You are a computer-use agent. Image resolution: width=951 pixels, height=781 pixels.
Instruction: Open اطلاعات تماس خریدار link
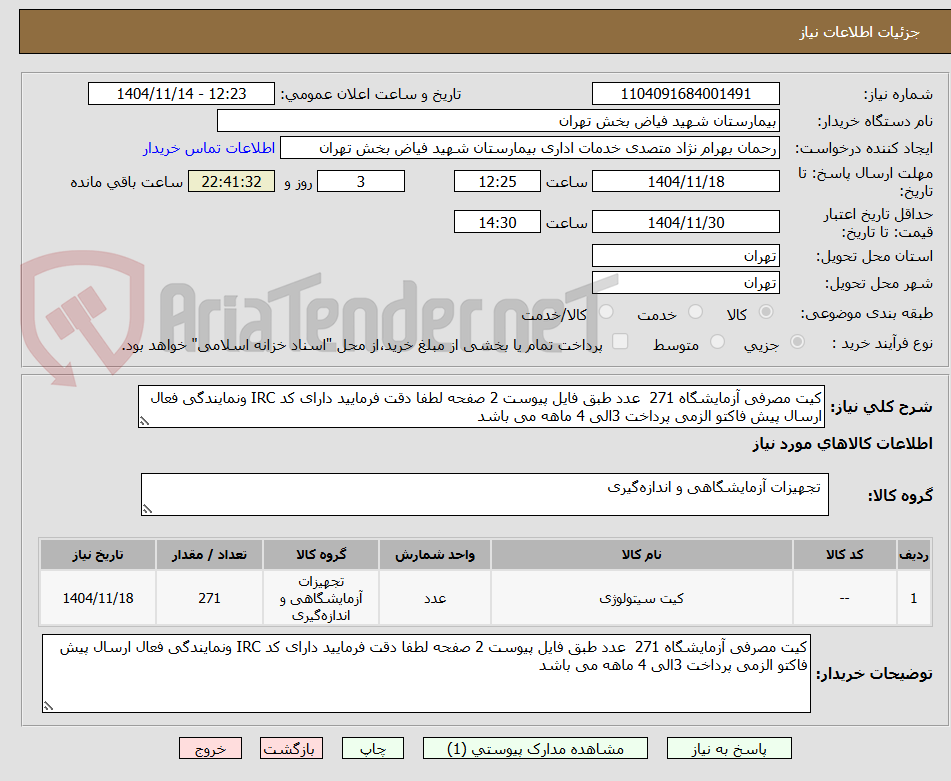pos(209,148)
